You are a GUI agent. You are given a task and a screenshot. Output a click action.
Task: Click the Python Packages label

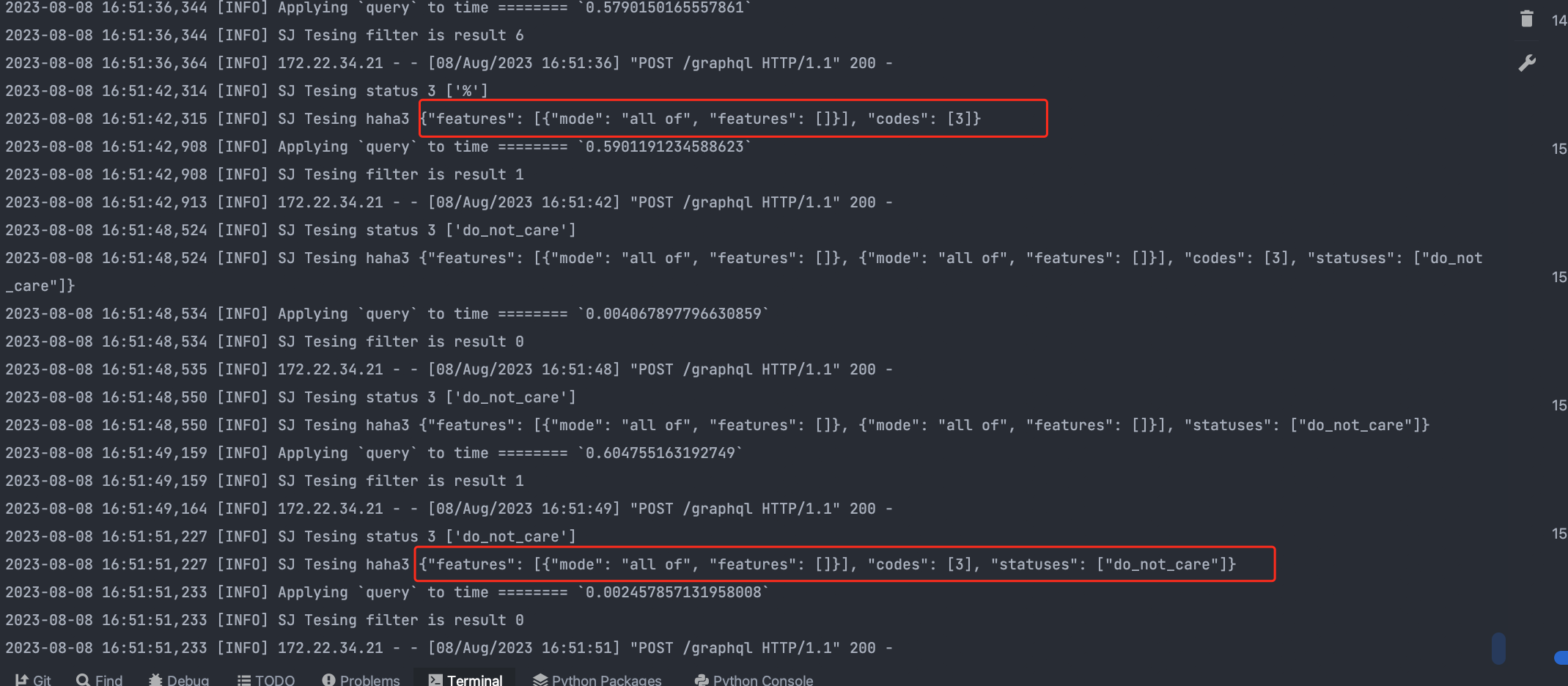click(x=607, y=679)
